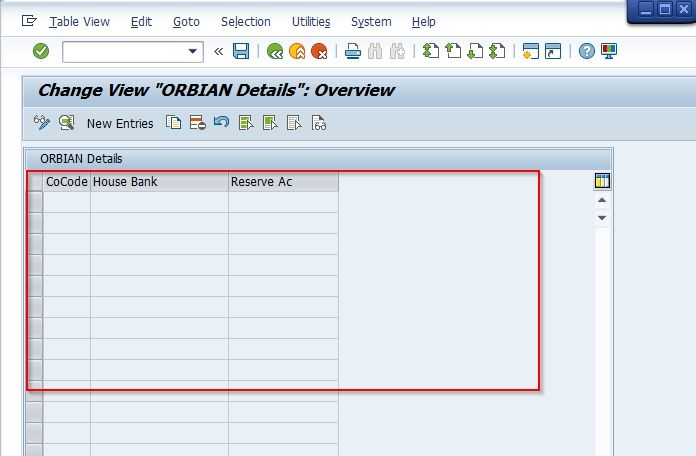Click the Undo Change icon
The height and width of the screenshot is (456, 696).
pos(221,122)
